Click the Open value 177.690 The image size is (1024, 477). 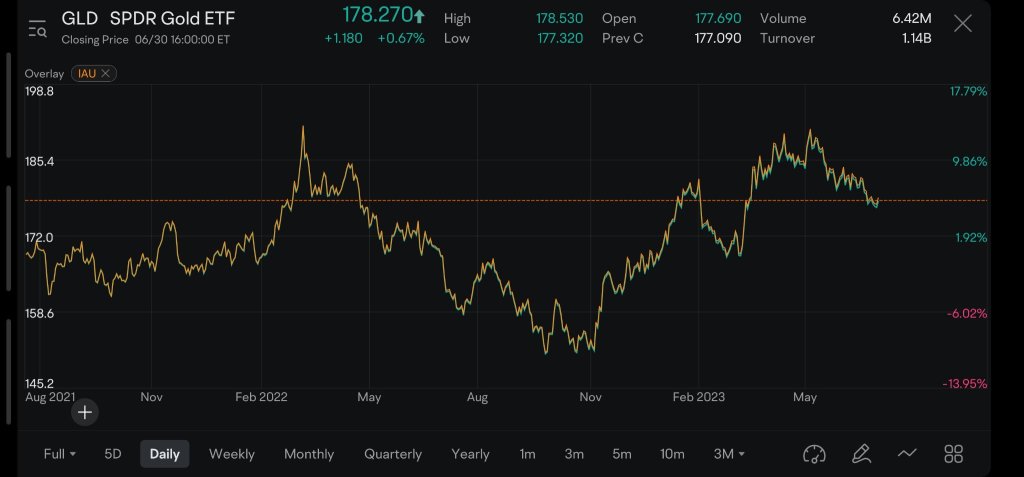click(718, 18)
